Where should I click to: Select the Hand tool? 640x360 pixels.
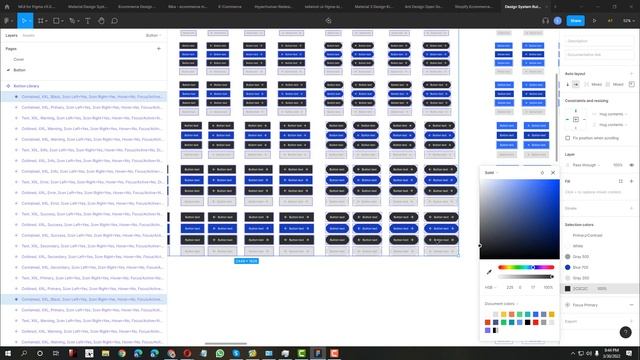point(101,20)
